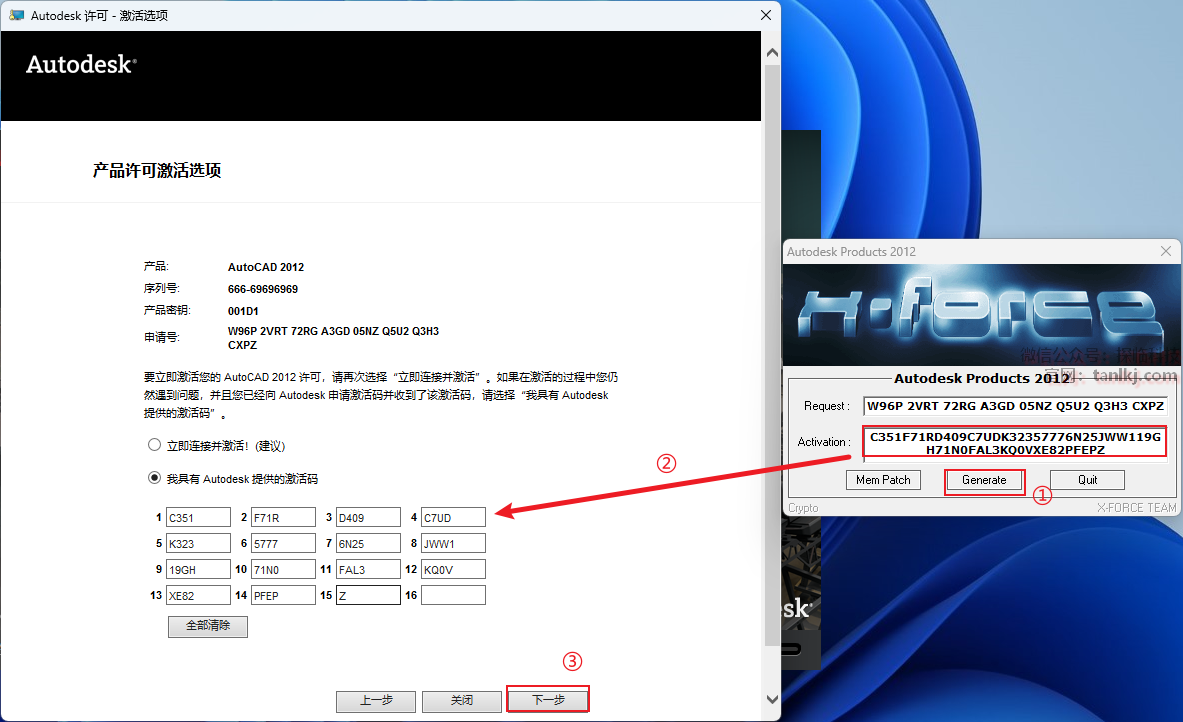Click the vertical scrollbar thumb in Autodesk window
The image size is (1183, 722).
tap(772, 355)
